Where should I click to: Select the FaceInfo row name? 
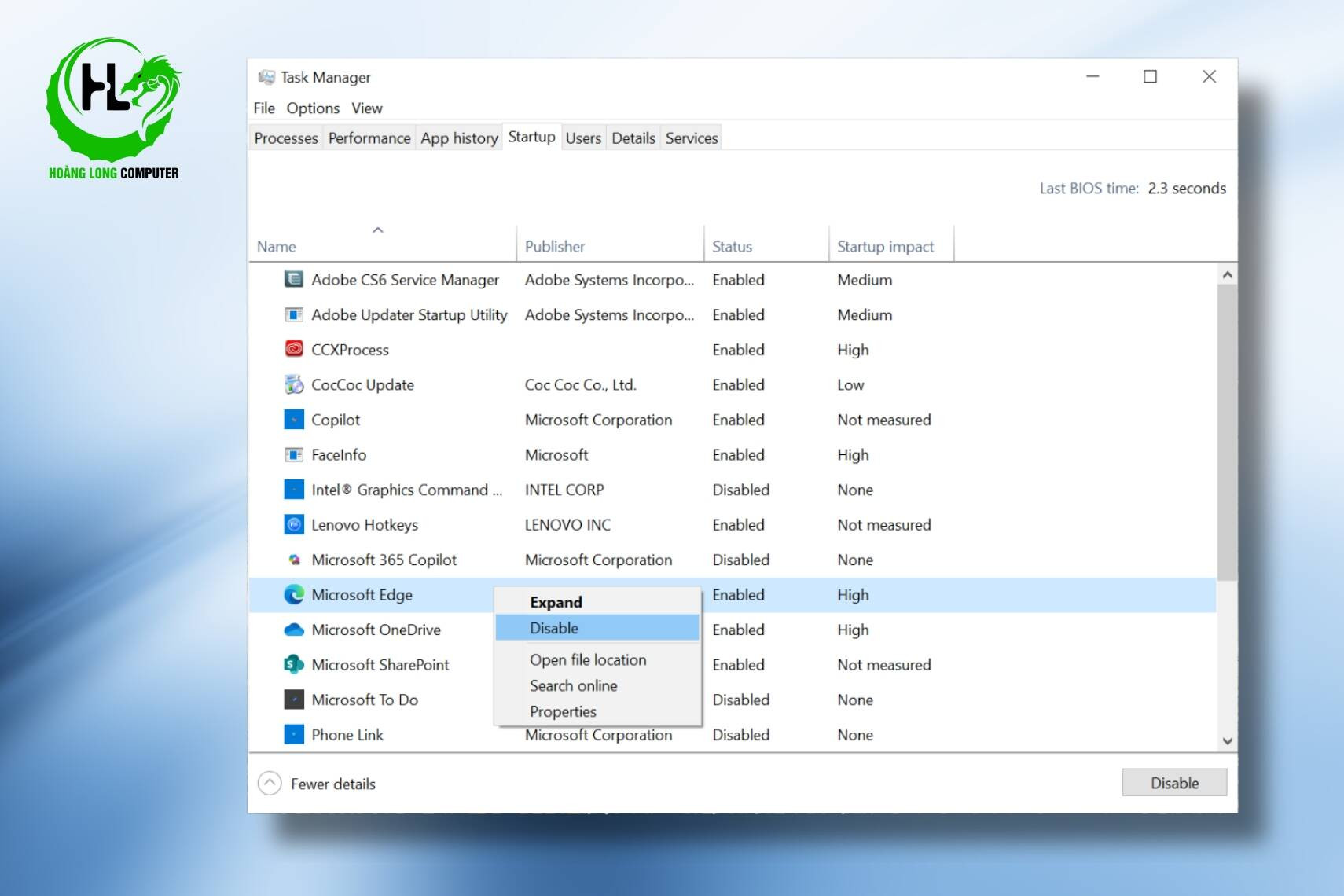(x=339, y=455)
